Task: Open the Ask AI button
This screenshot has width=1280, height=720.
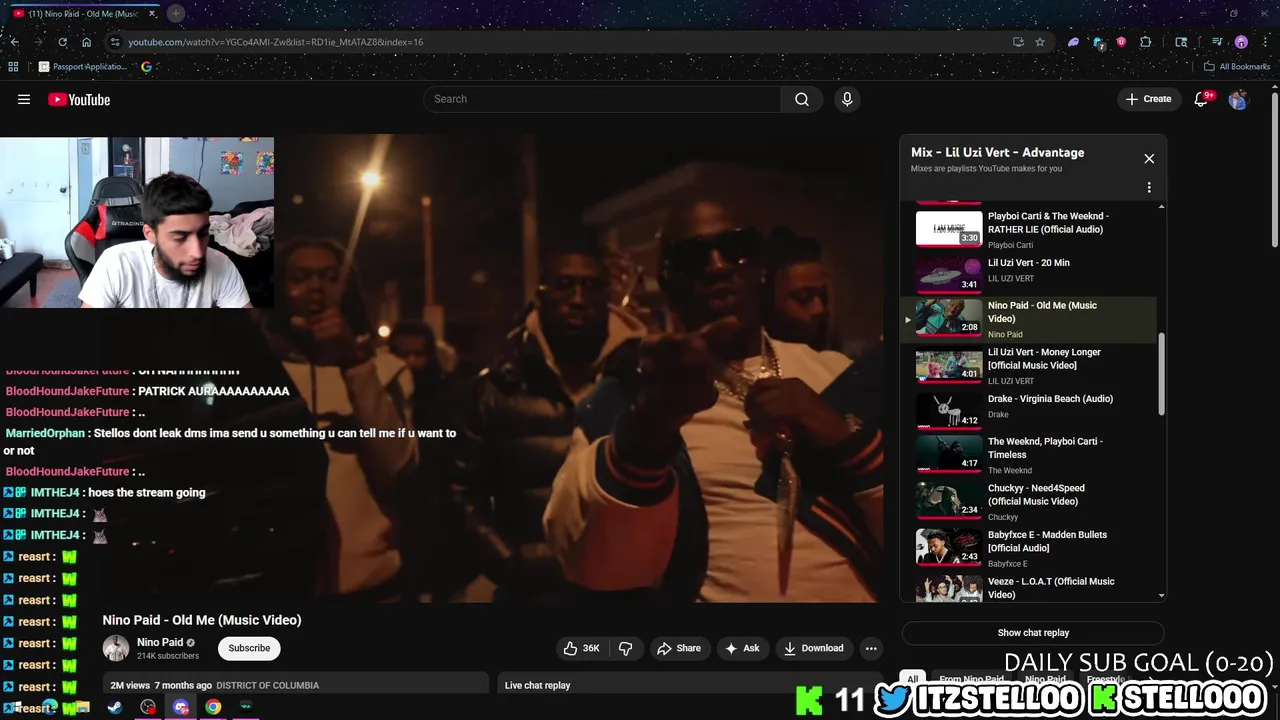Action: [742, 648]
